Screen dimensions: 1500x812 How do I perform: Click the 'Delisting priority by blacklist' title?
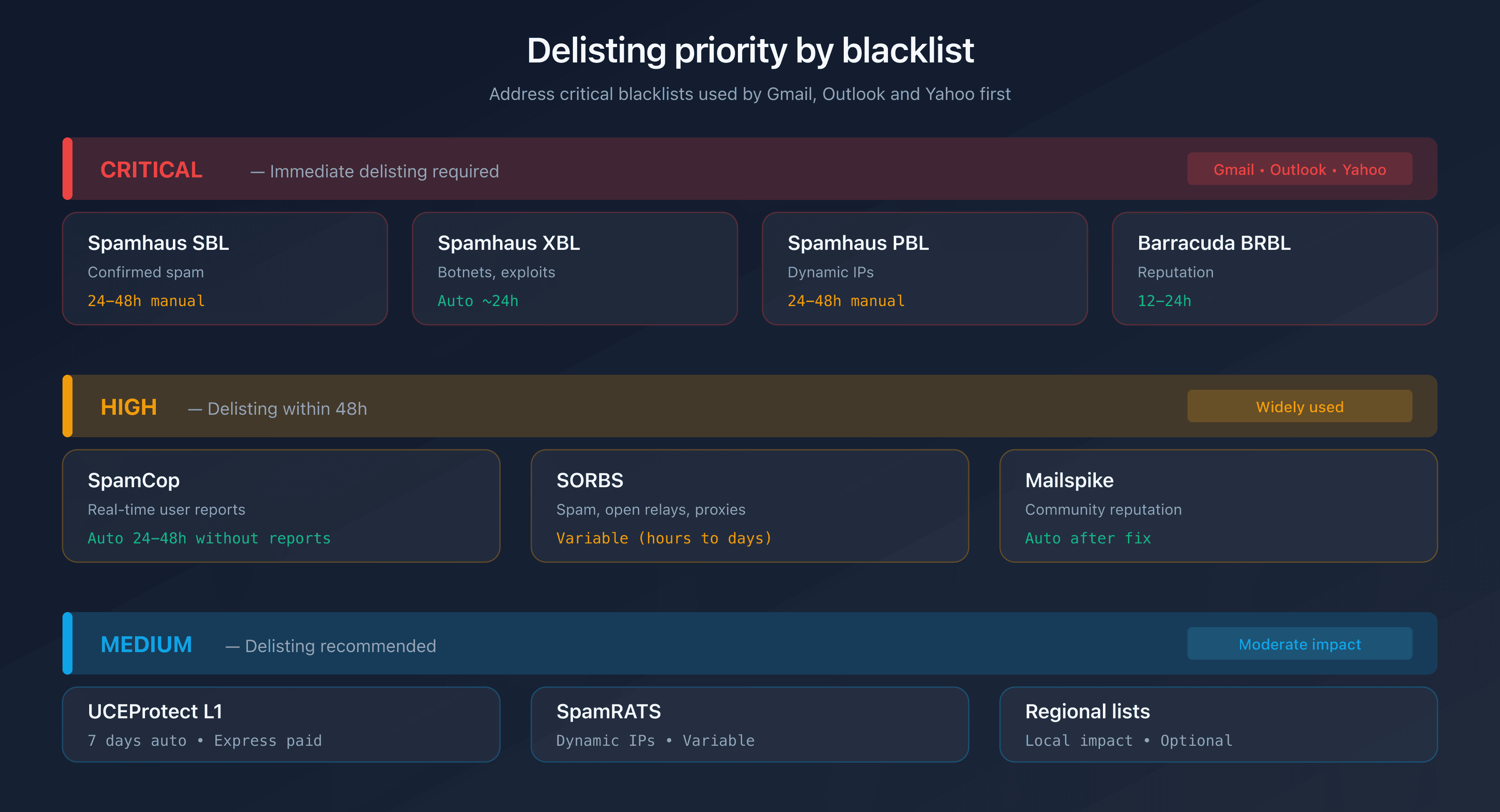tap(750, 51)
